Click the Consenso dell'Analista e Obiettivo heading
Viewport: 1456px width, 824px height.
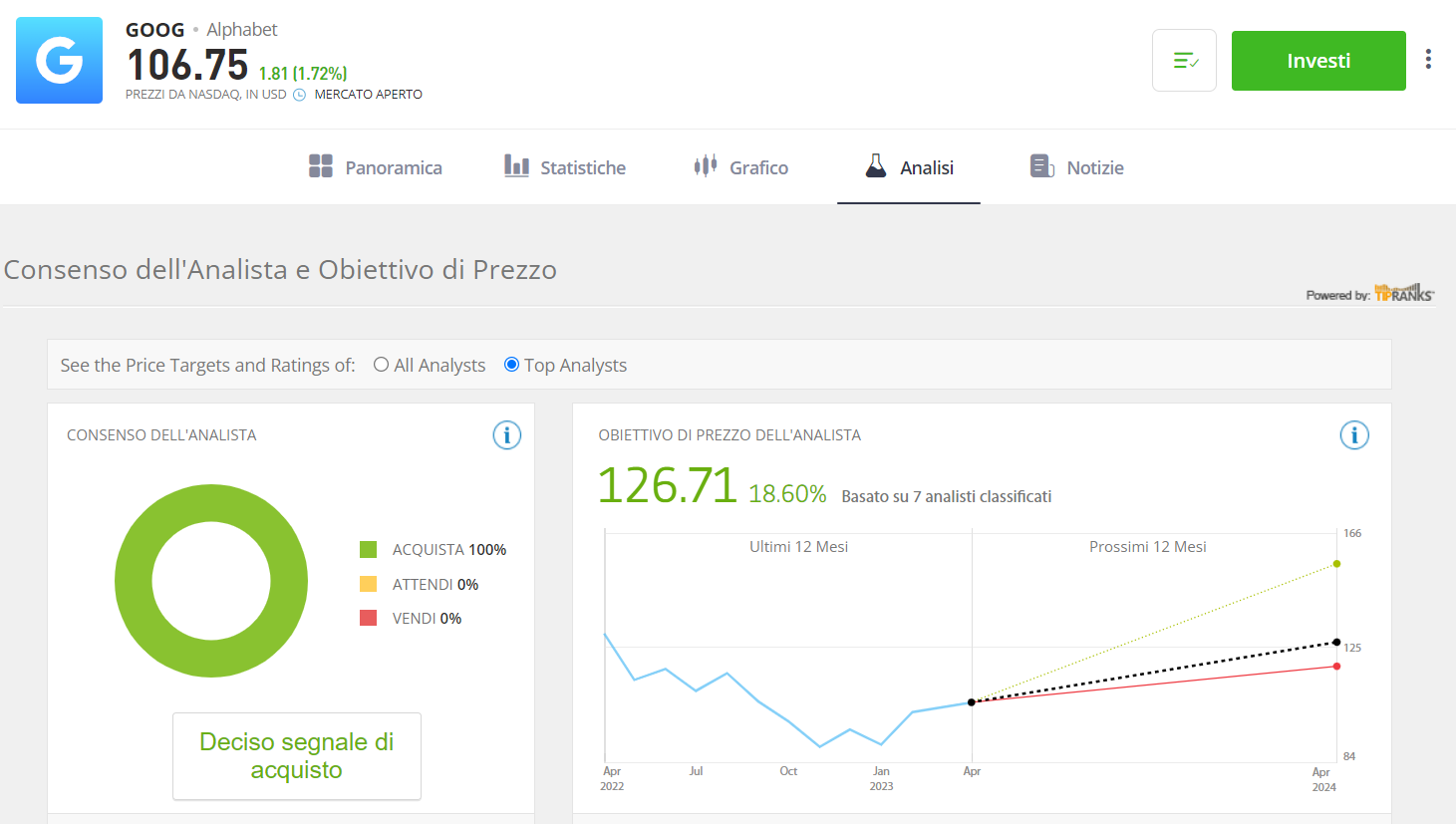tap(280, 270)
